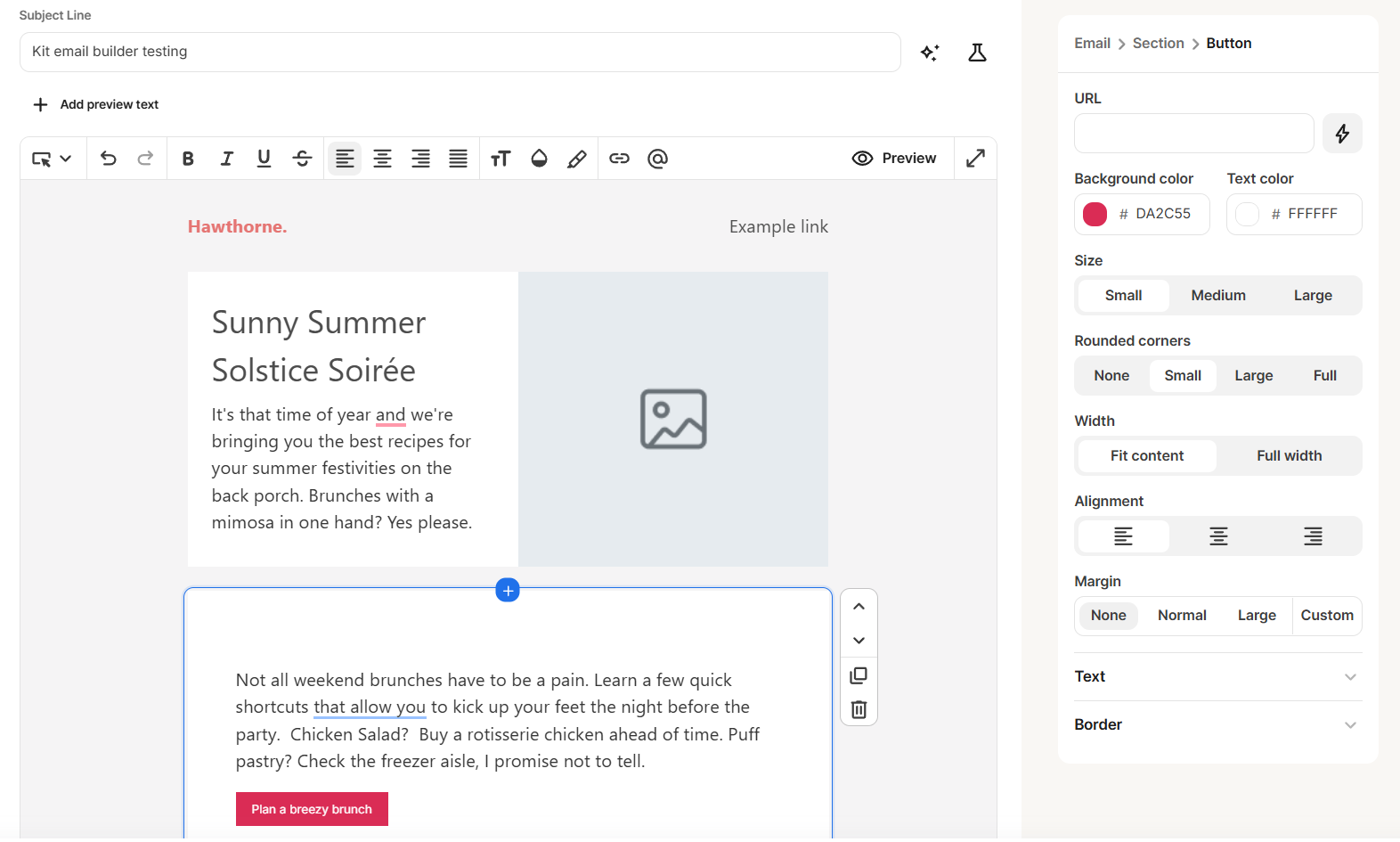Set margin to None
This screenshot has width=1400, height=842.
[x=1109, y=616]
